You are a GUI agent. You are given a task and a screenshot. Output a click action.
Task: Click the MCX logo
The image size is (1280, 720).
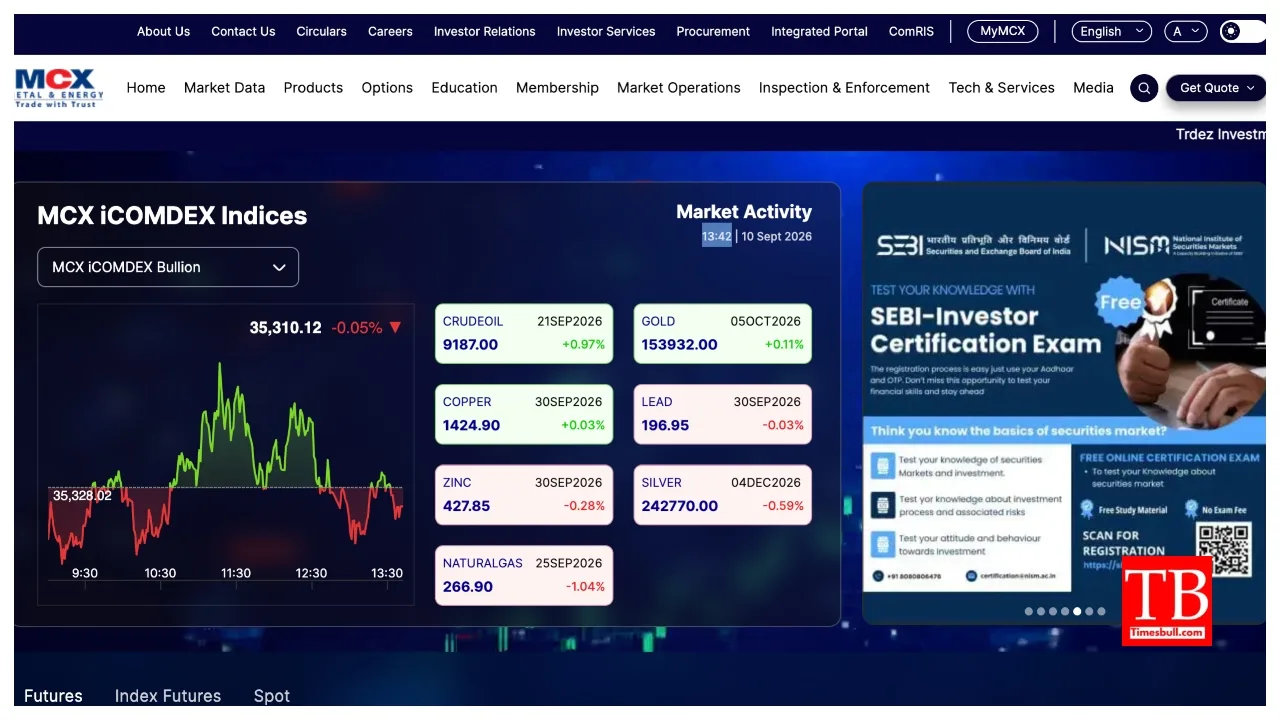point(59,88)
